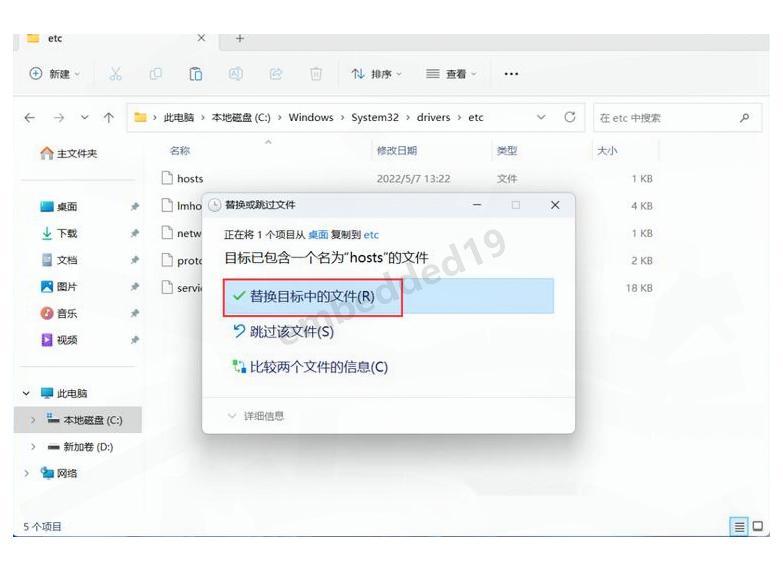Open the 排序 (Sort) dropdown
Screen dimensions: 783x572
pyautogui.click(x=377, y=74)
